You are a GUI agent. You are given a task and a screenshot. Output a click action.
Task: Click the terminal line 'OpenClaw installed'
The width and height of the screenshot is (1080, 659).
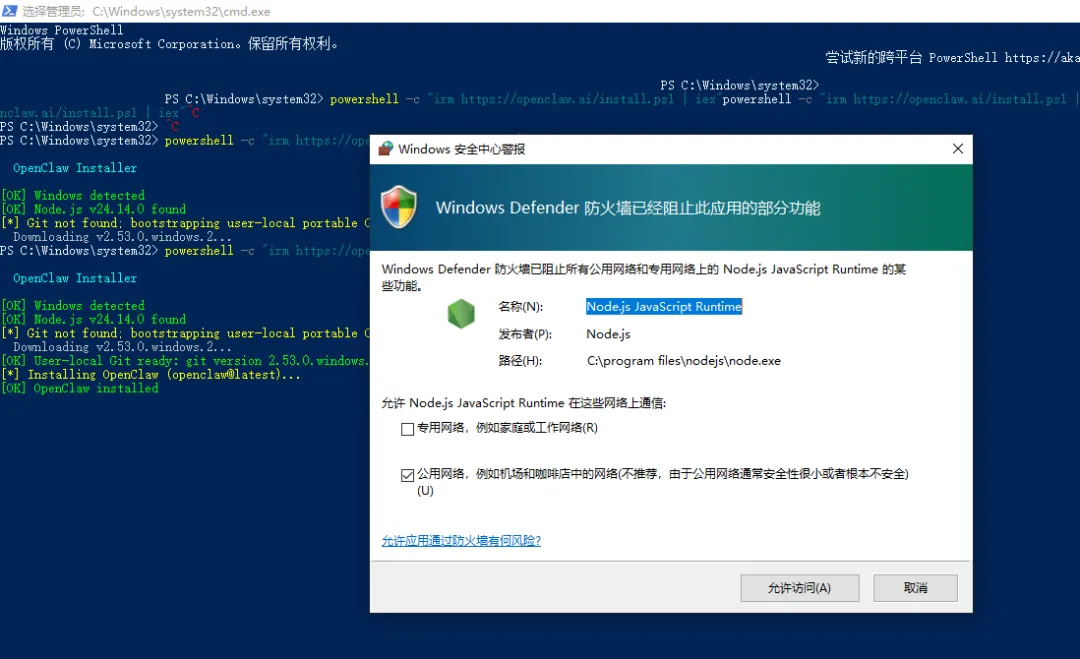(80, 388)
